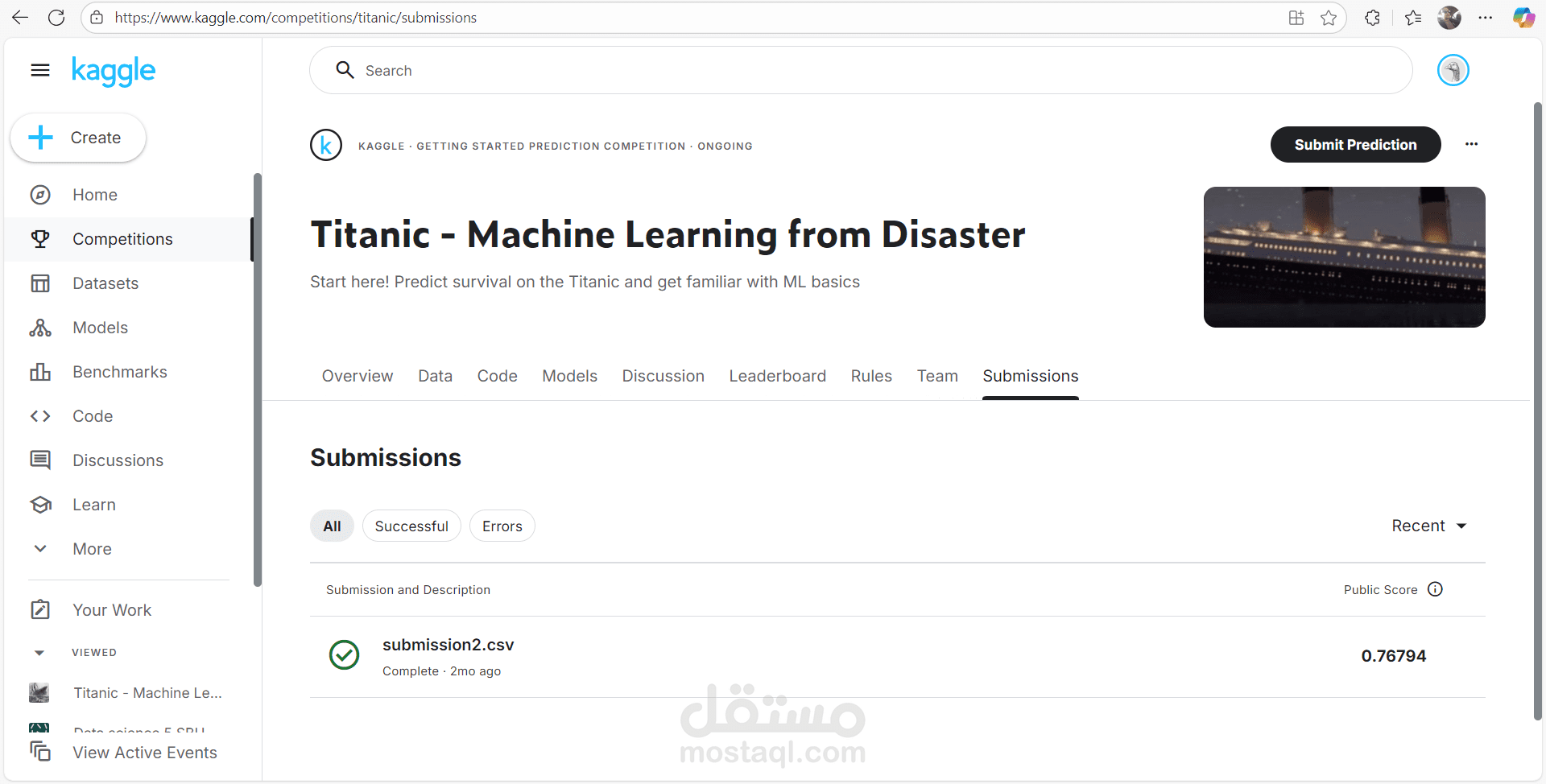Click the search magnifier icon

(345, 70)
